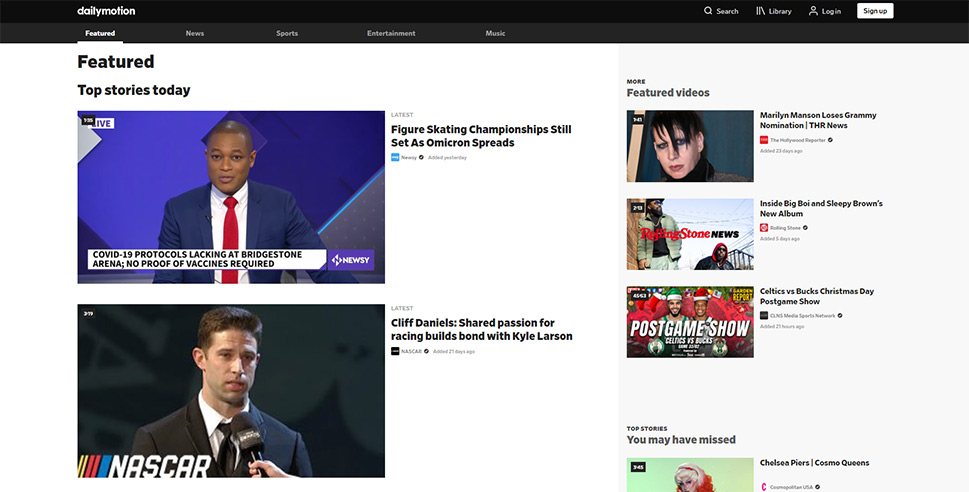Open the Celtics Postgame Show thumbnail
Screen dimensions: 969x492
click(x=690, y=322)
